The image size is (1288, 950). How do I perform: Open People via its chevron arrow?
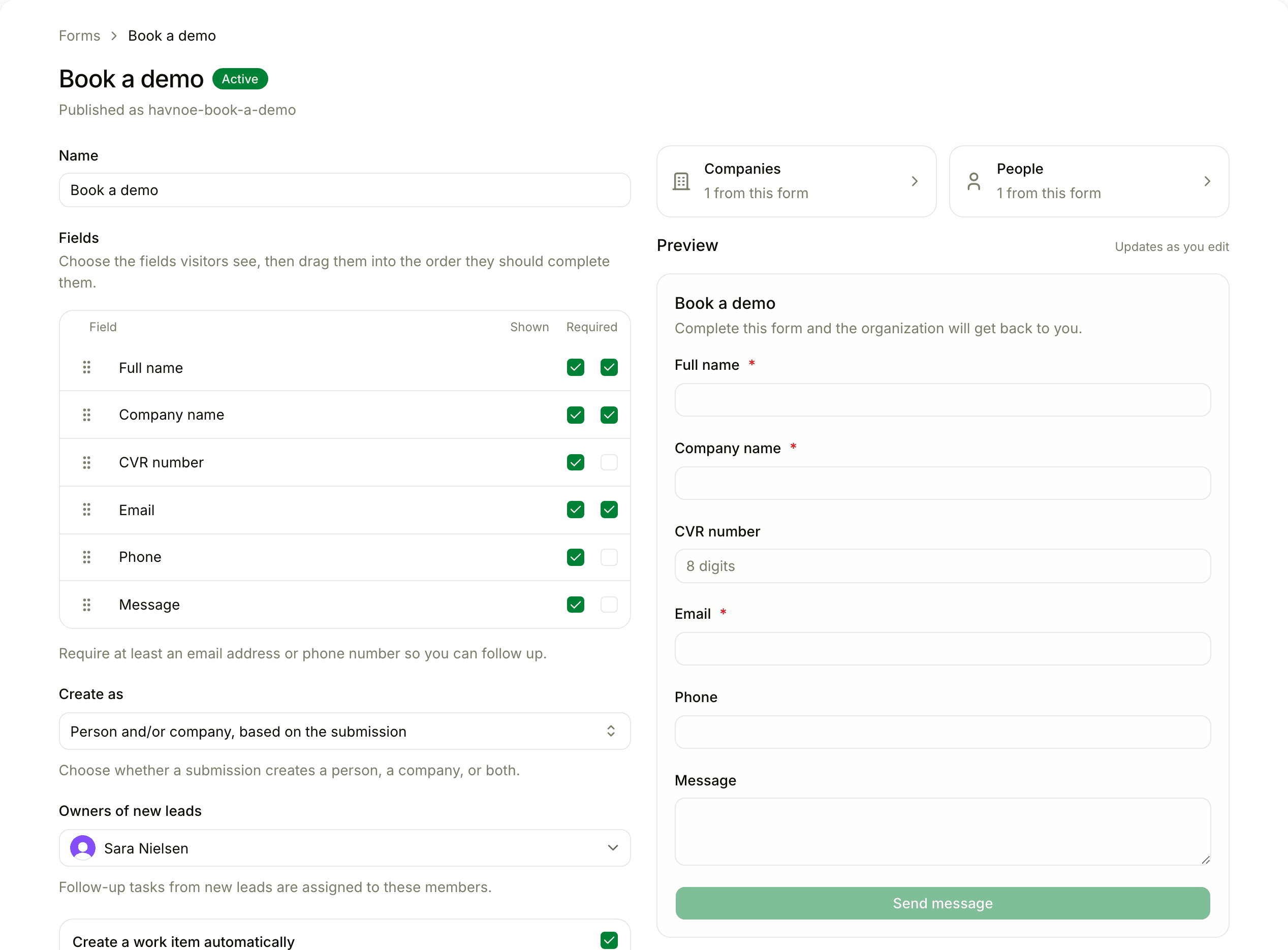tap(1207, 181)
